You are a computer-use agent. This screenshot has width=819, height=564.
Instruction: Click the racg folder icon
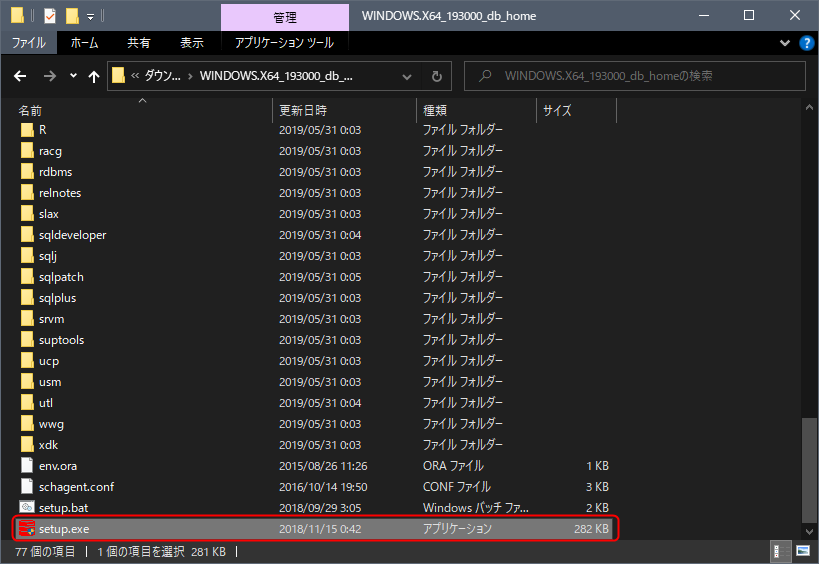pos(27,150)
